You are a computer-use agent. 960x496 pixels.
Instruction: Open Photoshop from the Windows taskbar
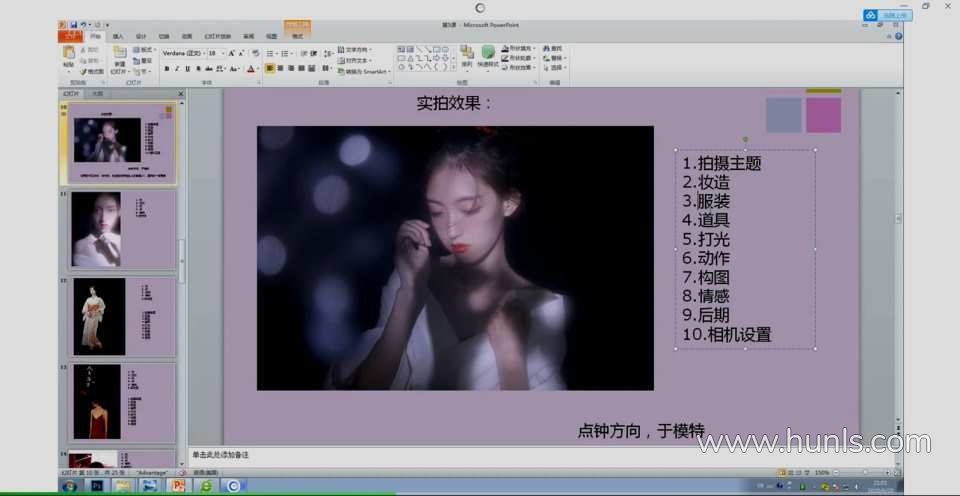97,486
